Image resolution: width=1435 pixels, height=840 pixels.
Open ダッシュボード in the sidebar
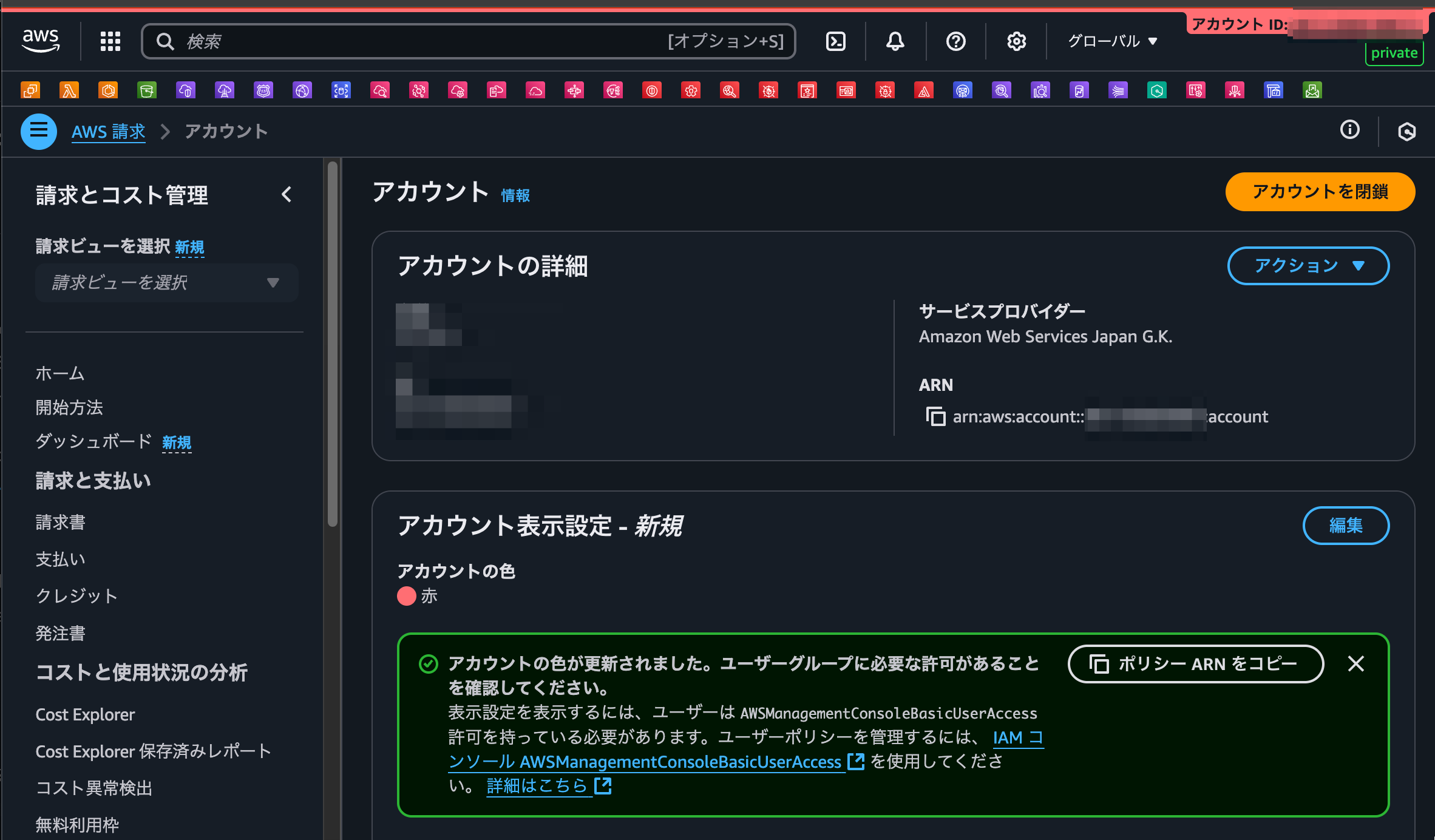pyautogui.click(x=94, y=441)
